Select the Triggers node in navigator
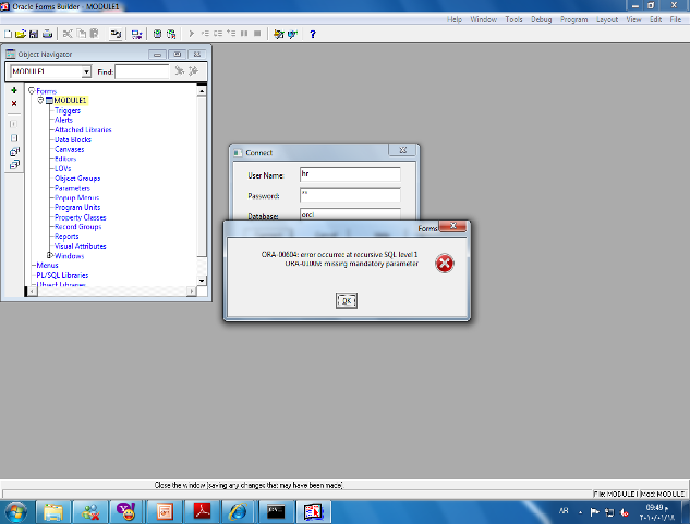 click(68, 111)
